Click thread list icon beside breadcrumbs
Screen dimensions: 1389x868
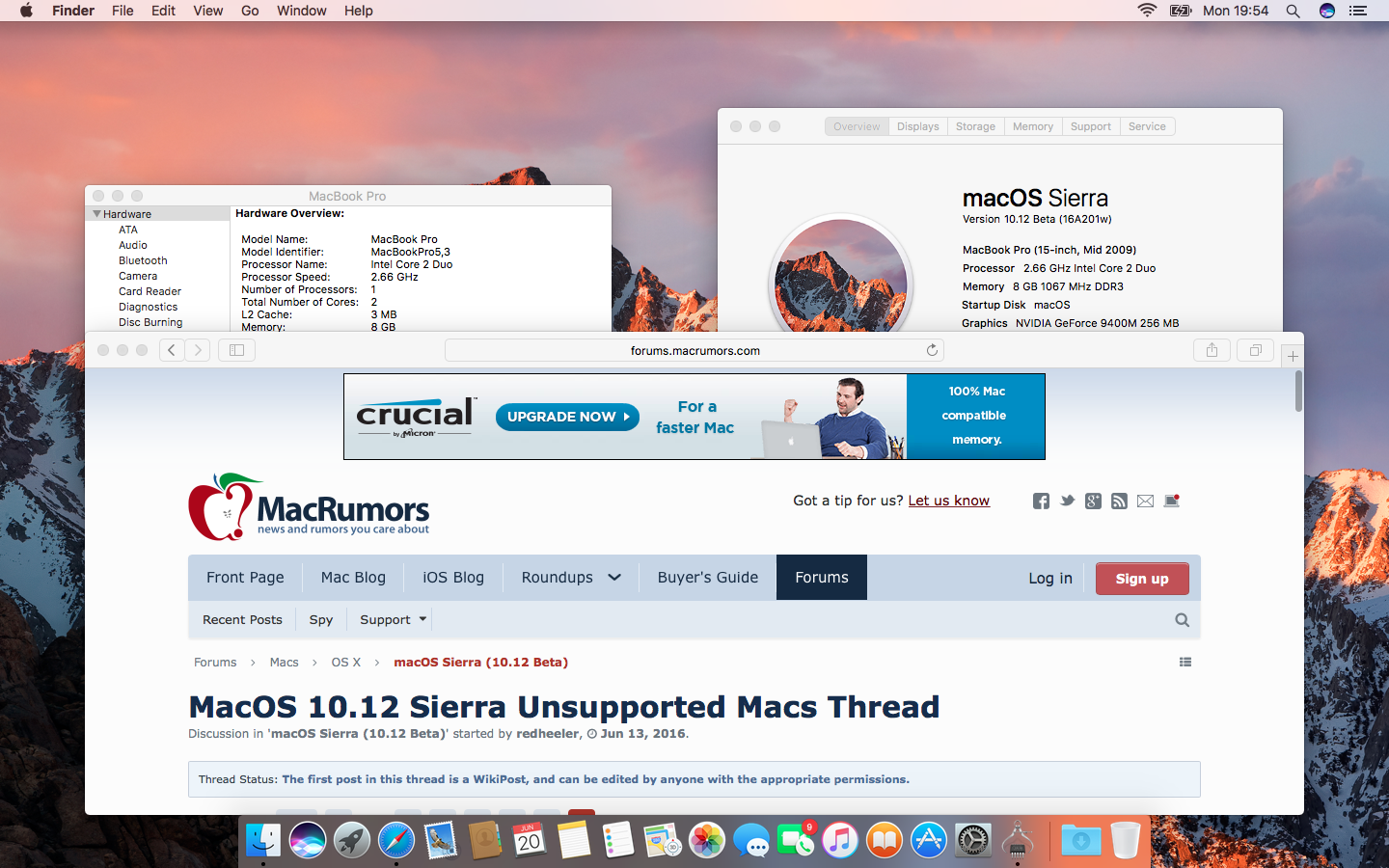(x=1185, y=662)
